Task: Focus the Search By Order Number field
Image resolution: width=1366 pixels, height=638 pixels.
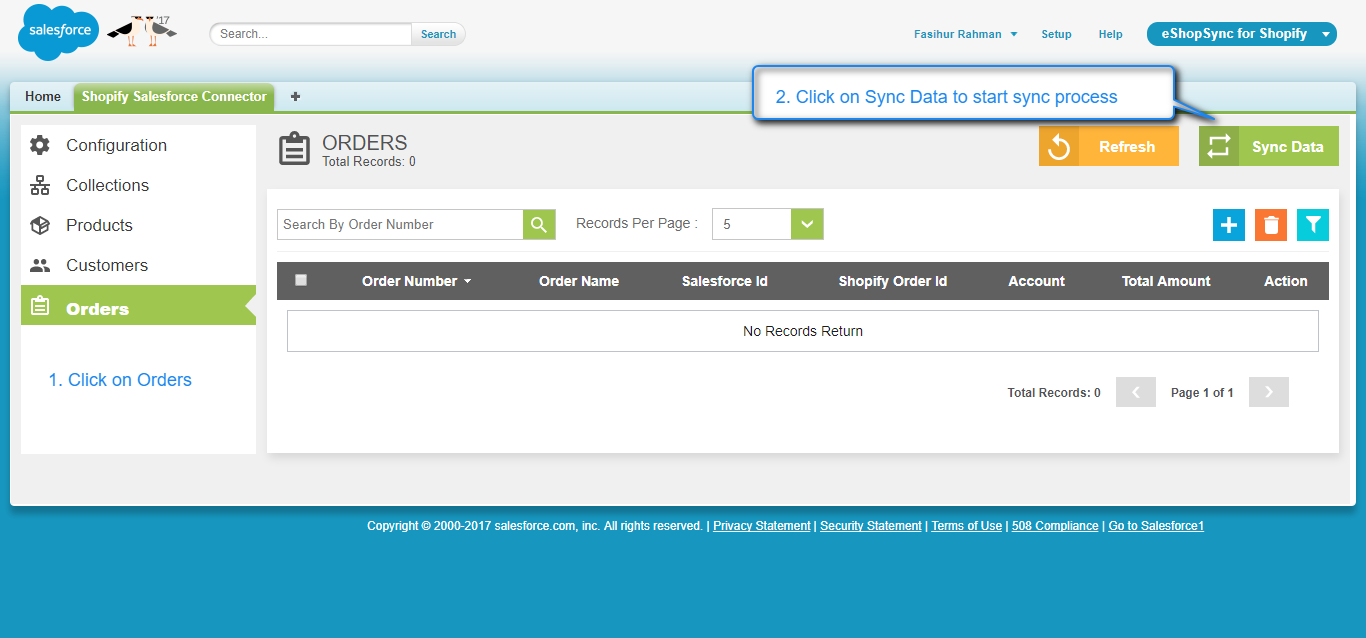Action: point(400,224)
